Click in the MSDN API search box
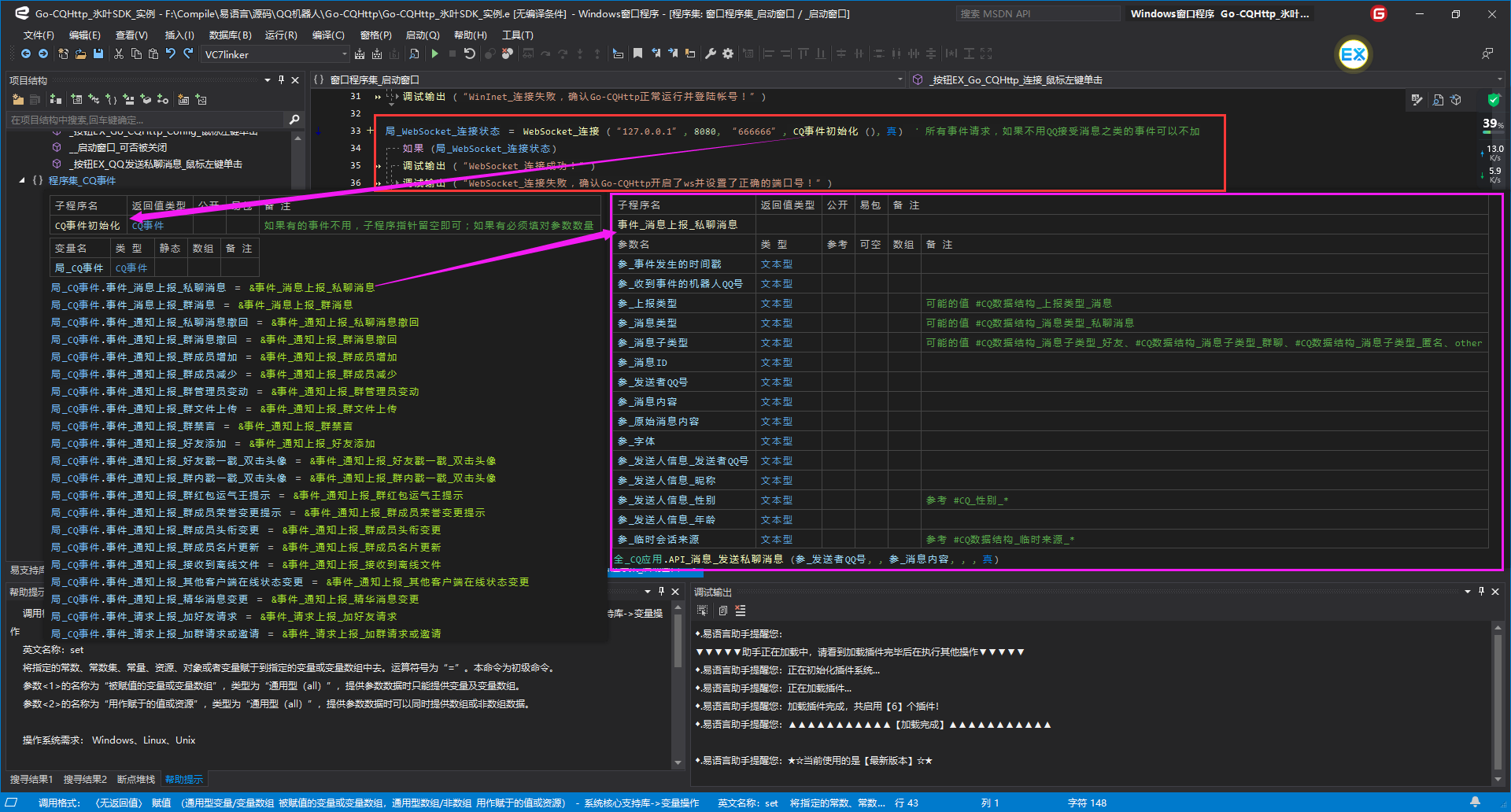The height and width of the screenshot is (812, 1511). coord(1038,13)
